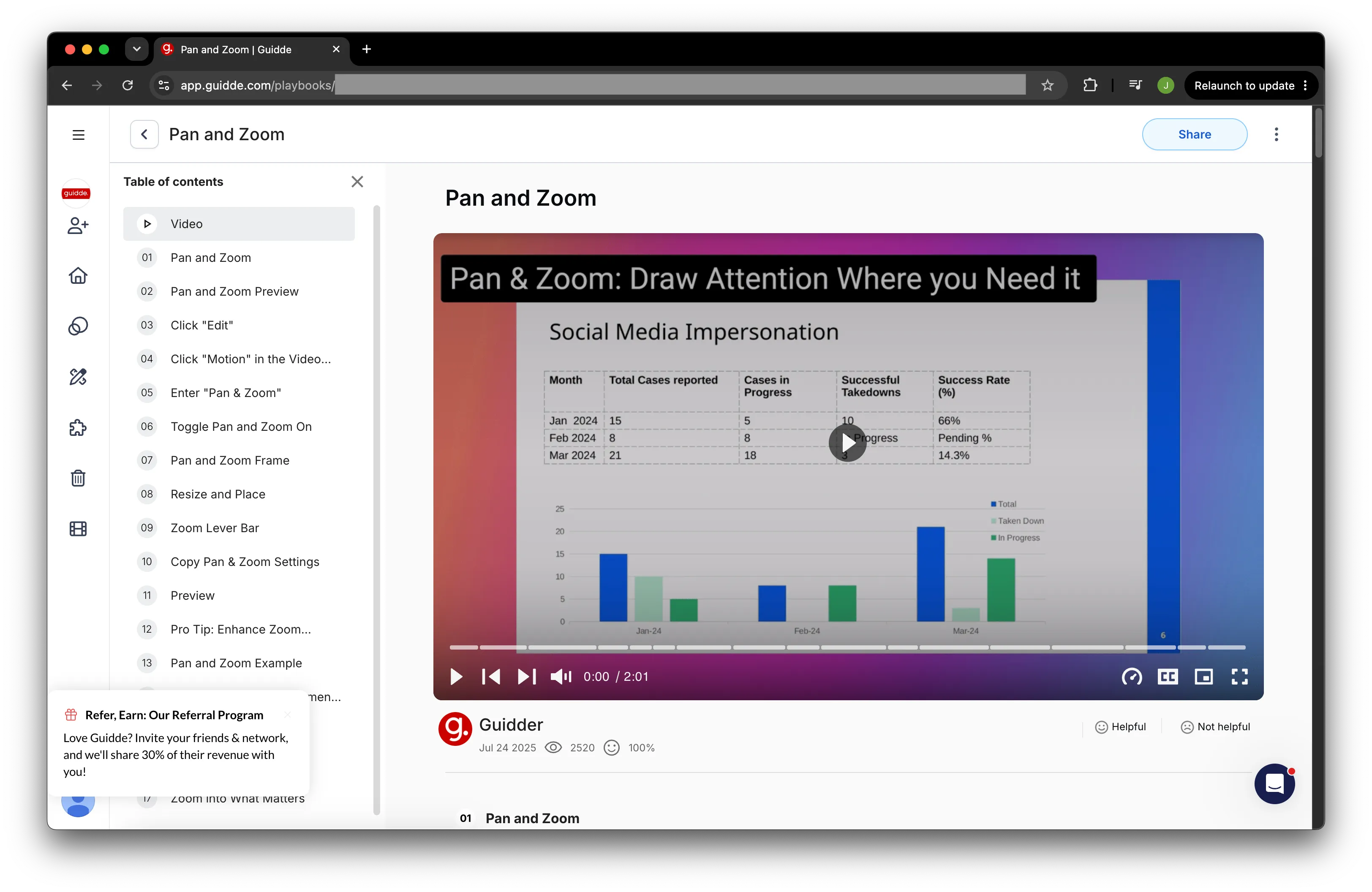The width and height of the screenshot is (1372, 892).
Task: Jump to step 12 Pro Tip: Enhance Zoom
Action: 239,629
